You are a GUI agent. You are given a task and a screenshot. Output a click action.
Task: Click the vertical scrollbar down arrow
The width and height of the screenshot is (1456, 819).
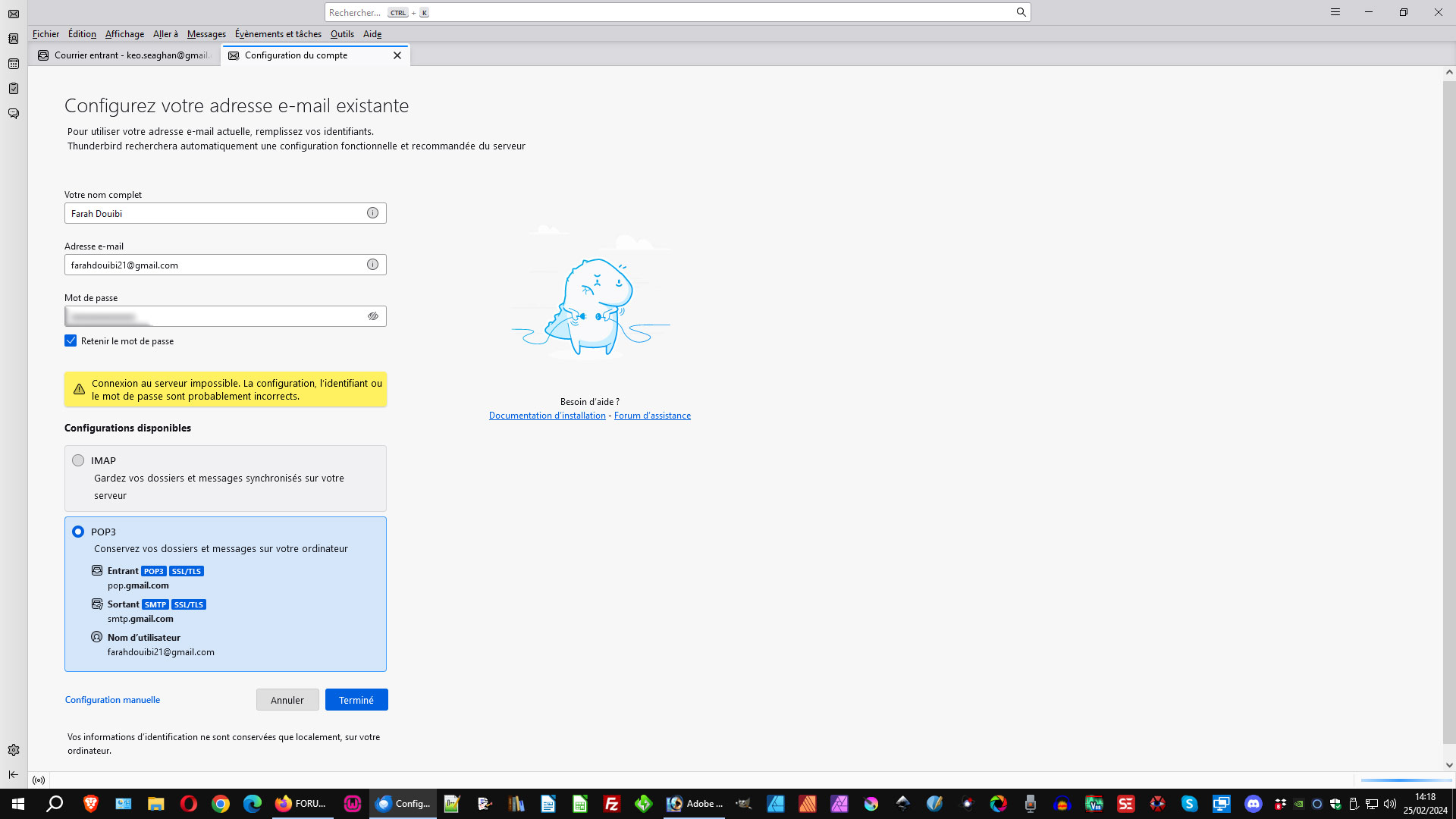point(1449,765)
